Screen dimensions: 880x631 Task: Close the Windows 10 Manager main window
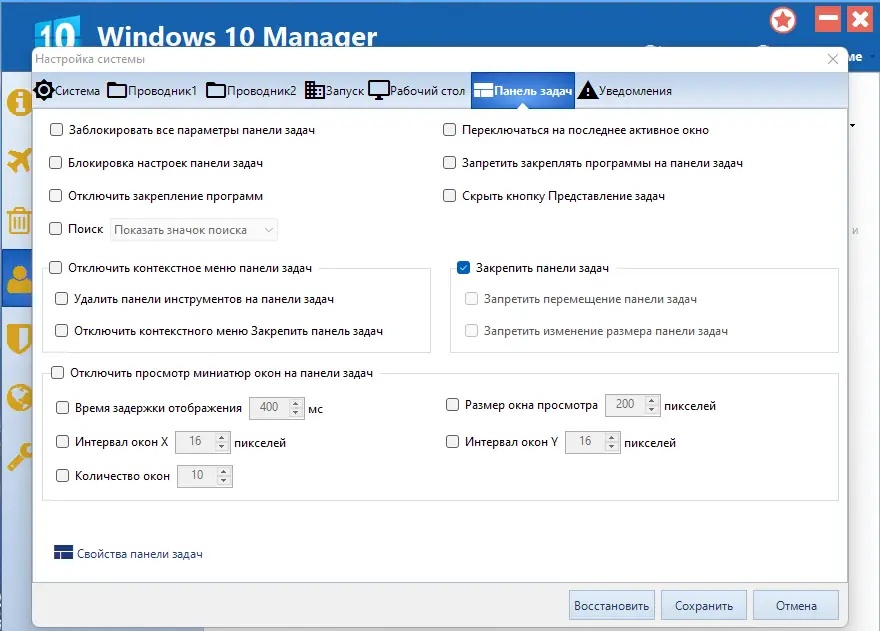point(860,20)
